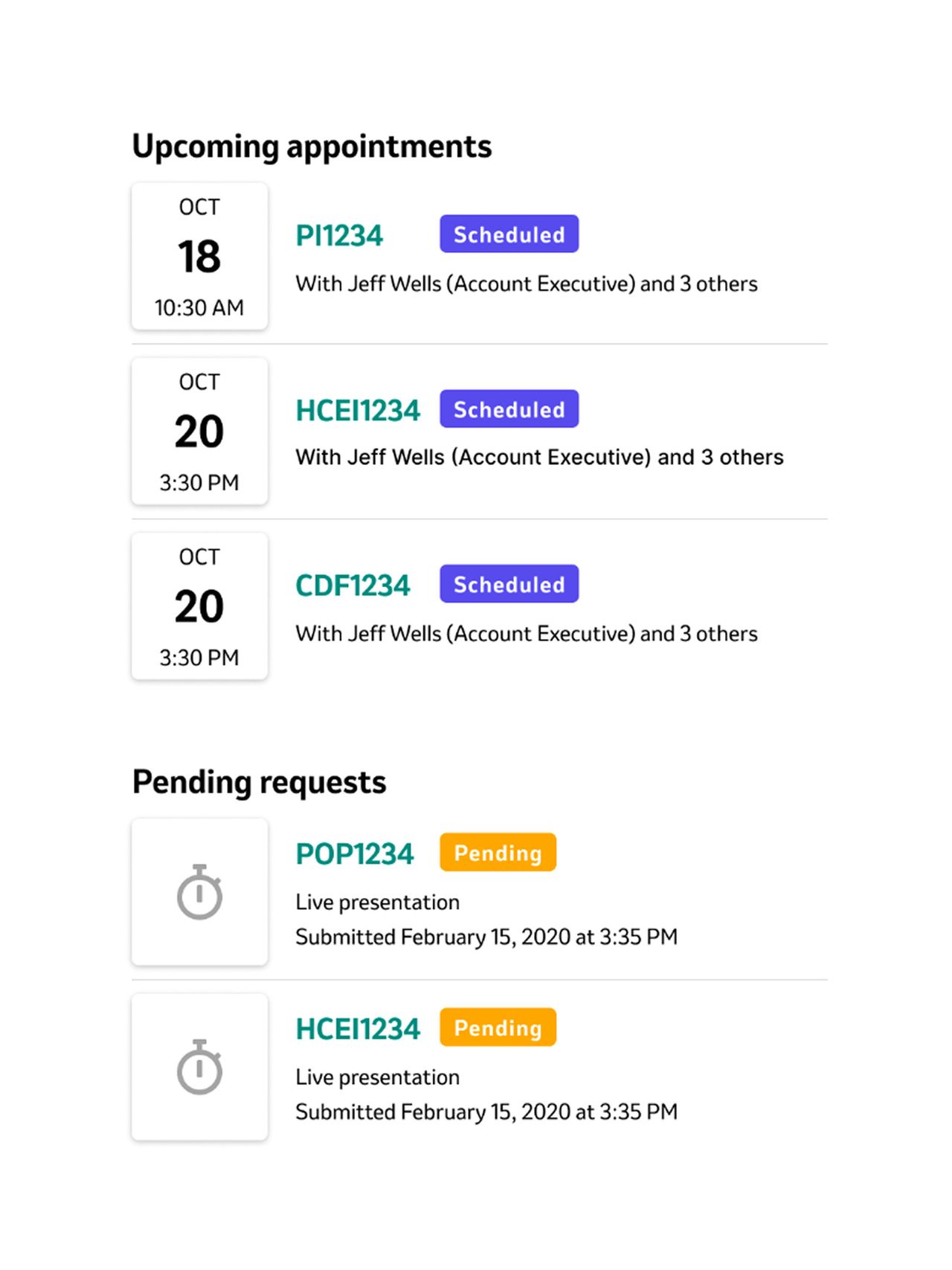Click Live presentation text under pending HCEI1234
The image size is (952, 1270).
(377, 1077)
